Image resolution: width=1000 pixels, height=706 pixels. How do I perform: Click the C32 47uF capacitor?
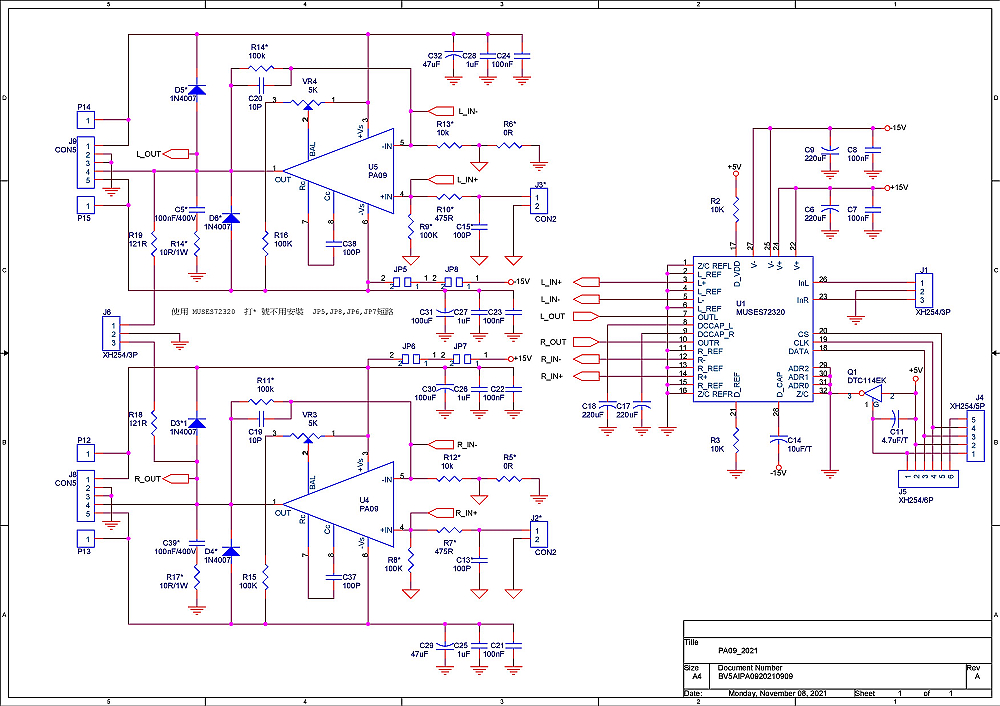(x=453, y=57)
